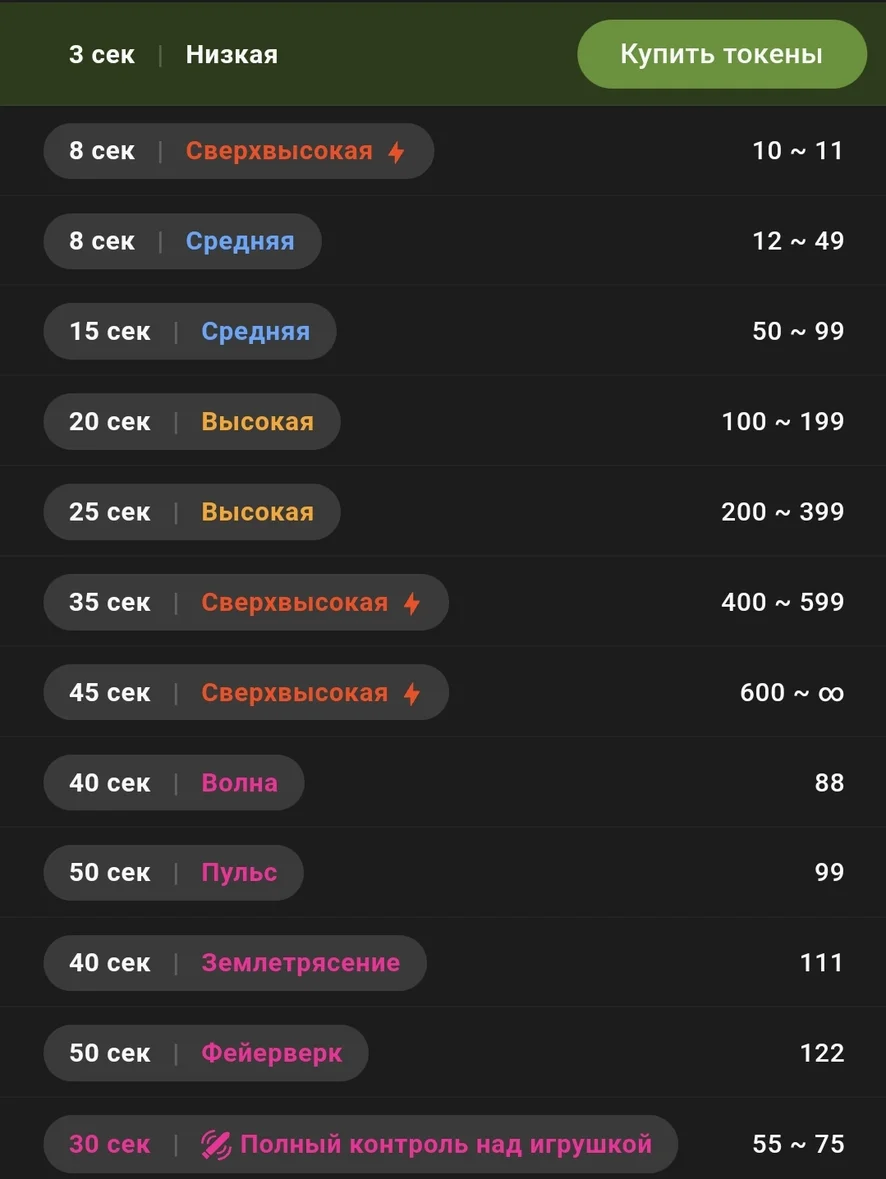This screenshot has width=886, height=1179.
Task: Click the 10 ~ 11 token range
Action: (798, 152)
